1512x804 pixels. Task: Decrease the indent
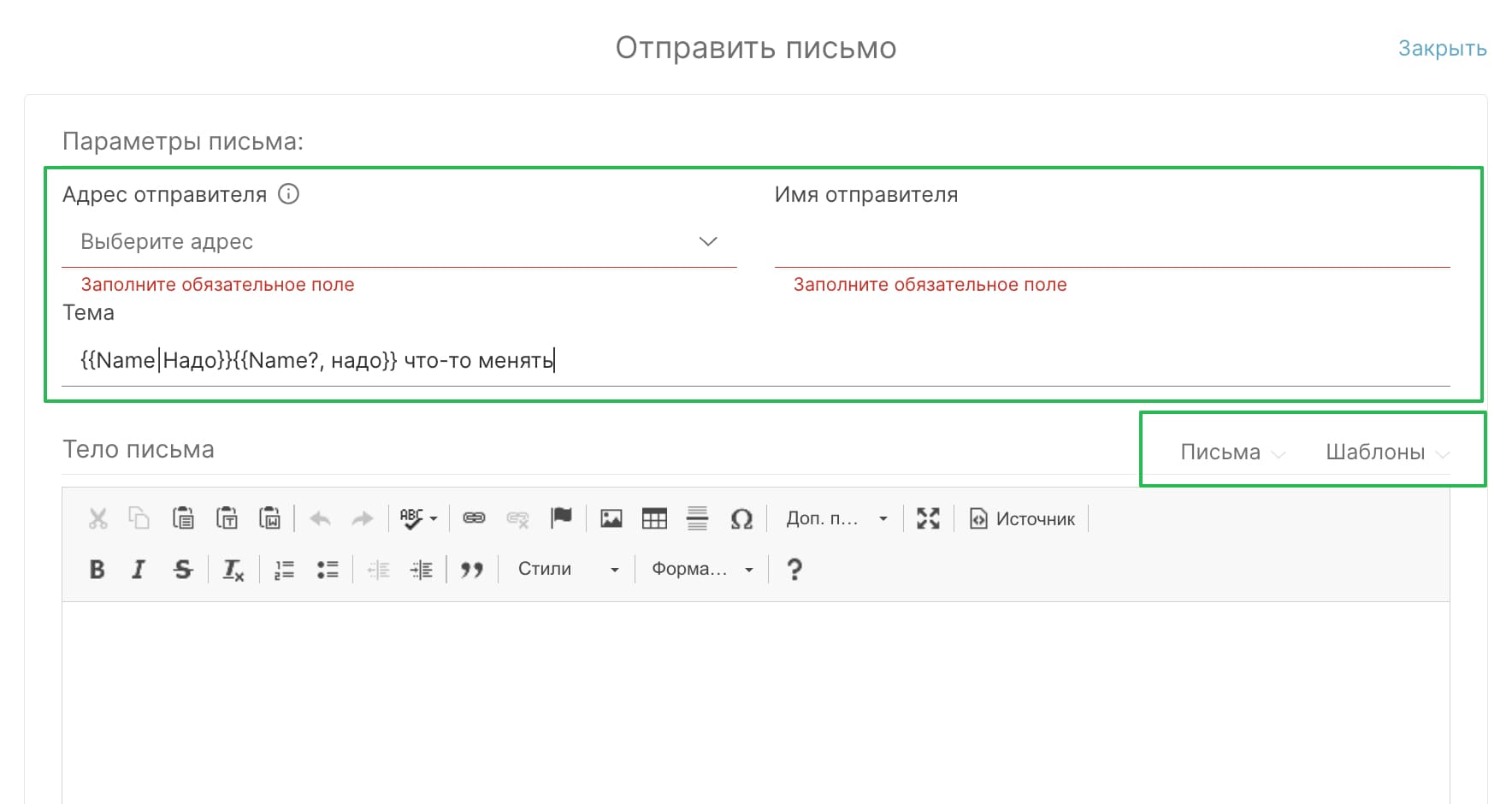click(378, 570)
